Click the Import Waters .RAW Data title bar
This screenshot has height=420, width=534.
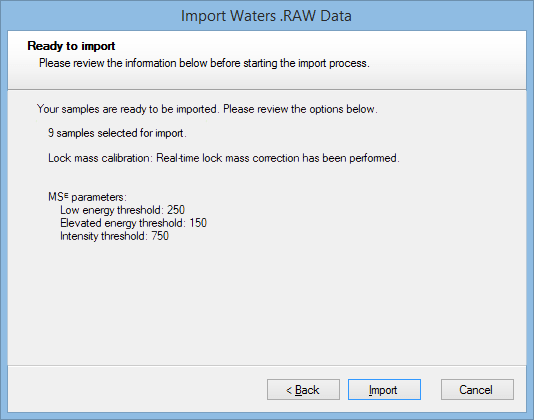click(x=266, y=16)
